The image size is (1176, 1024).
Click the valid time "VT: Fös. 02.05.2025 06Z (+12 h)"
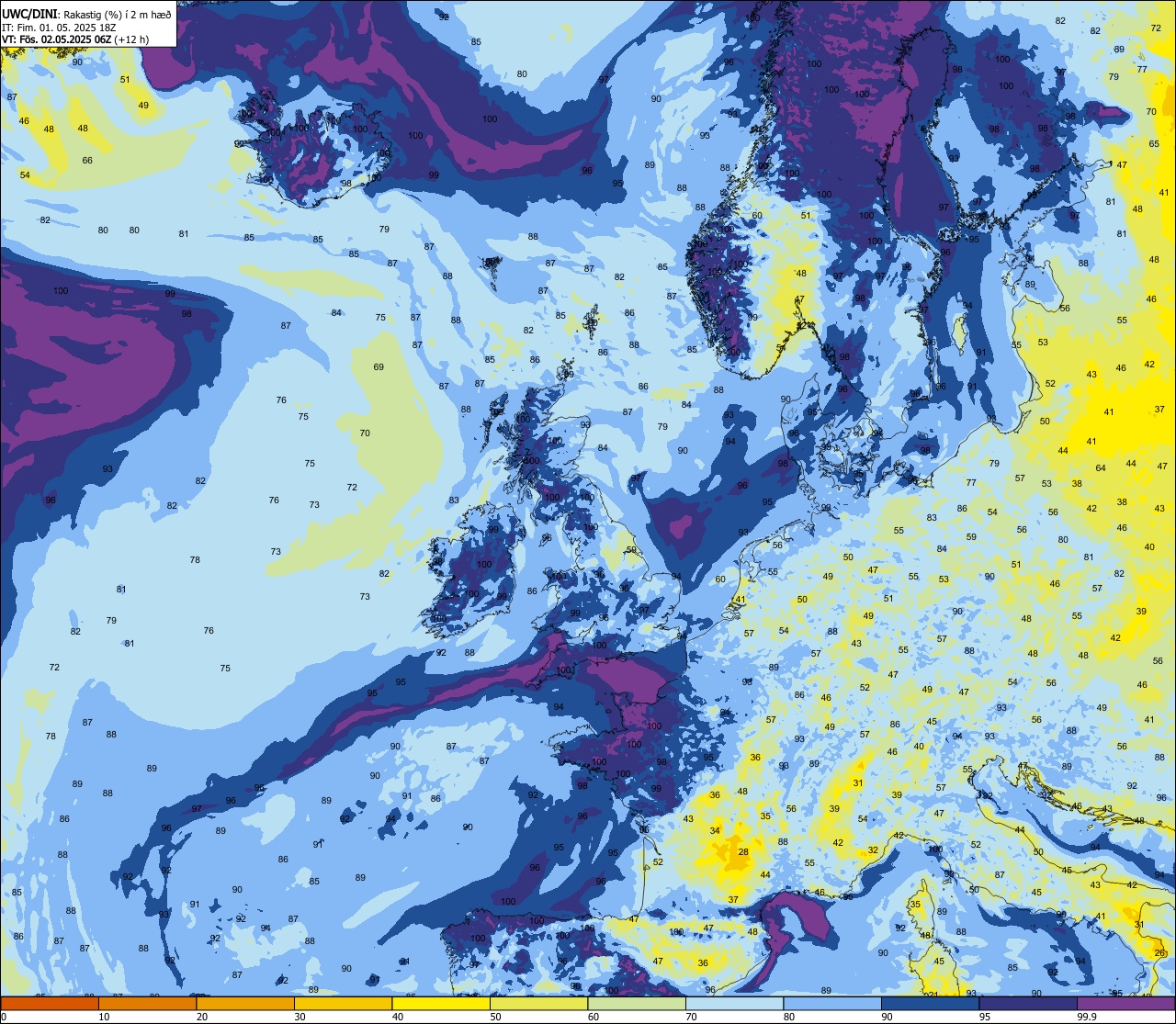tap(75, 39)
